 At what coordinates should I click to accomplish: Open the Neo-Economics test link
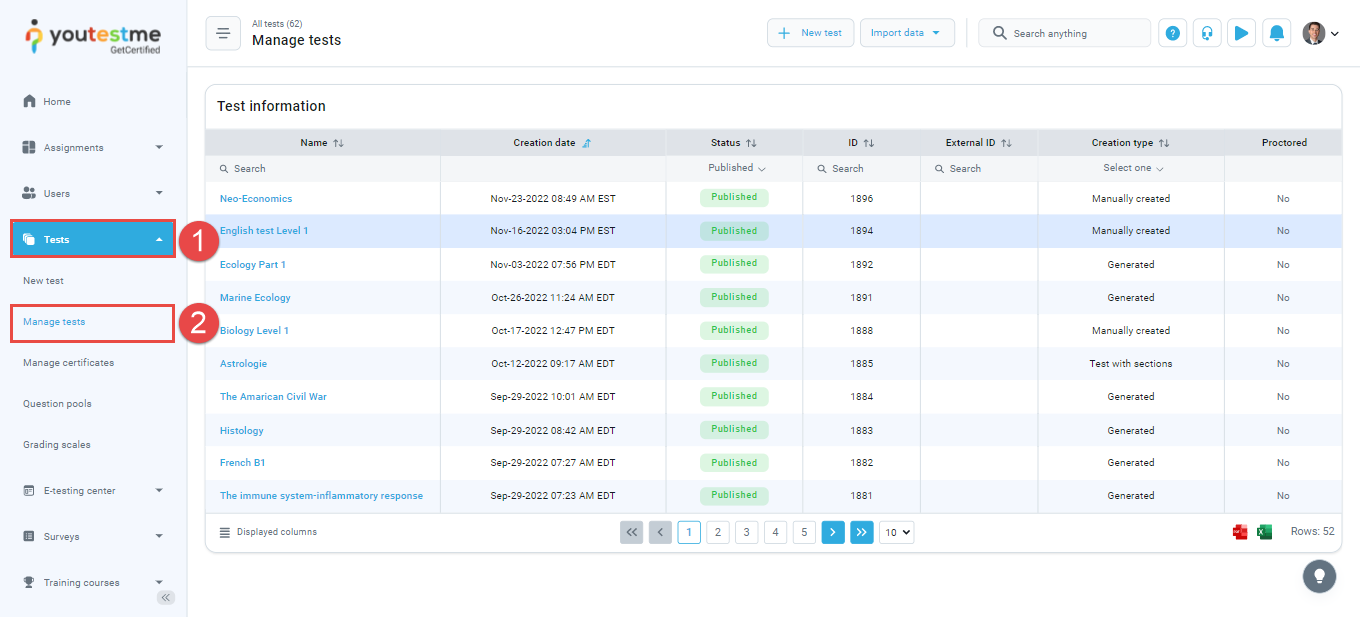point(256,199)
